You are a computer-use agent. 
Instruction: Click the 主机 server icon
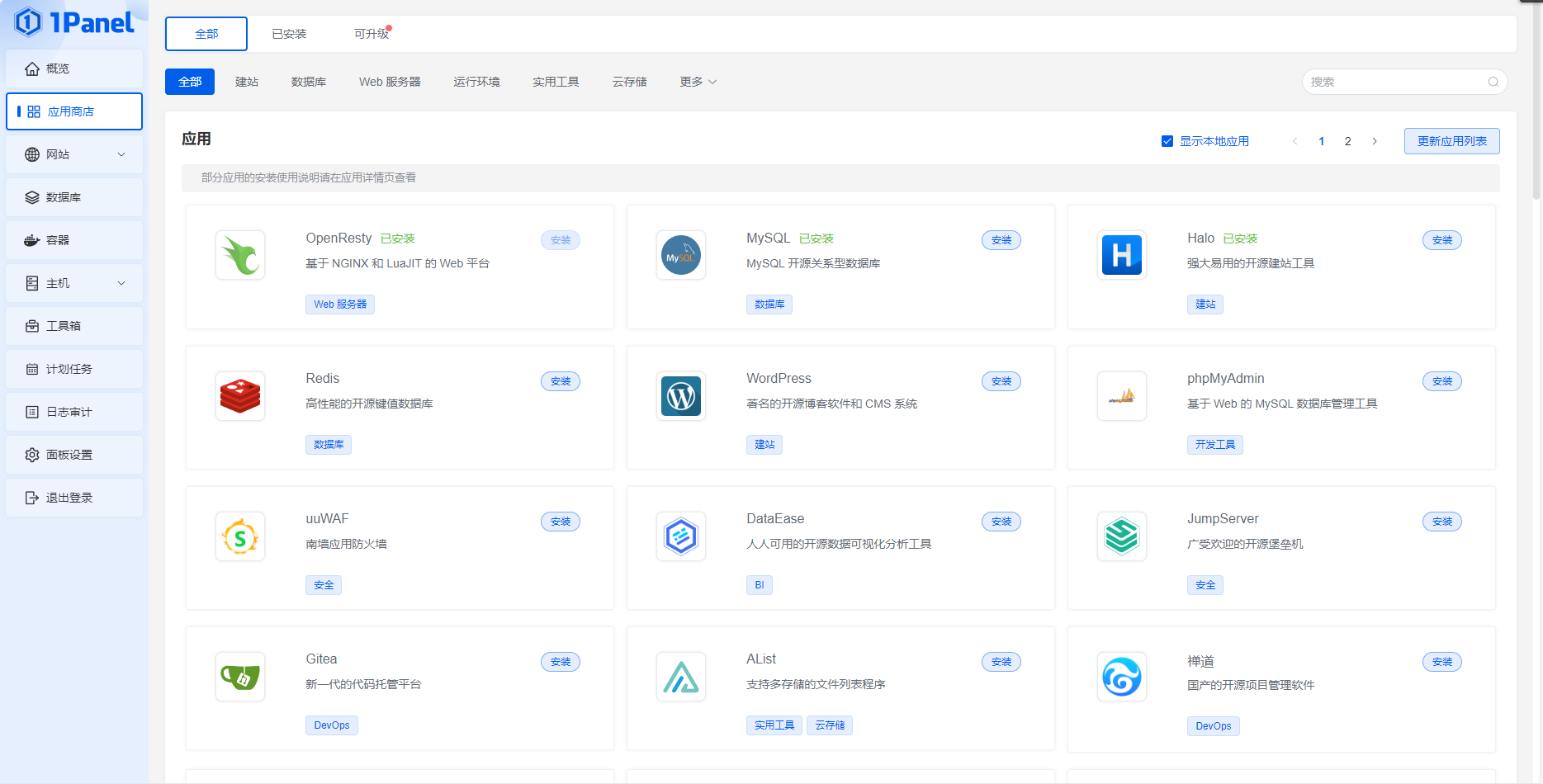coord(32,283)
